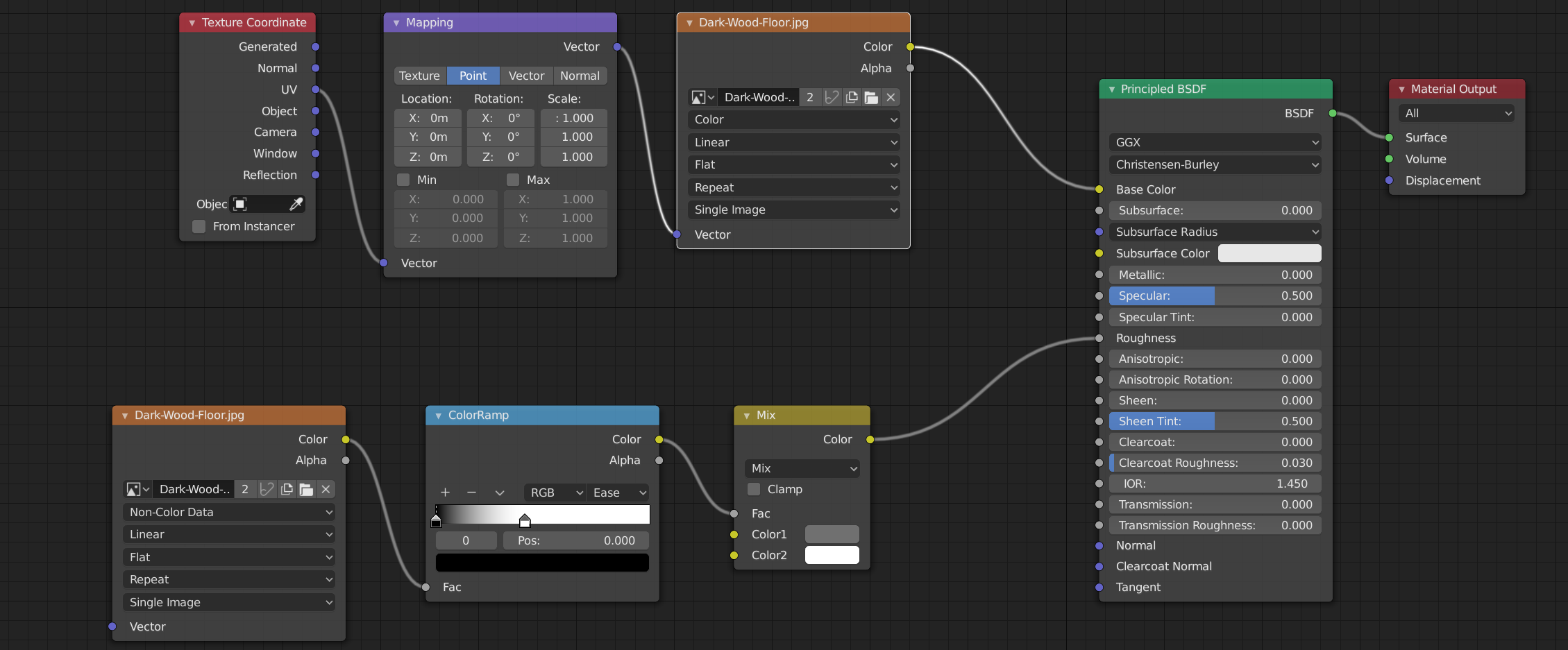
Task: Remove a color stop with ColorRamp minus
Action: pos(472,493)
